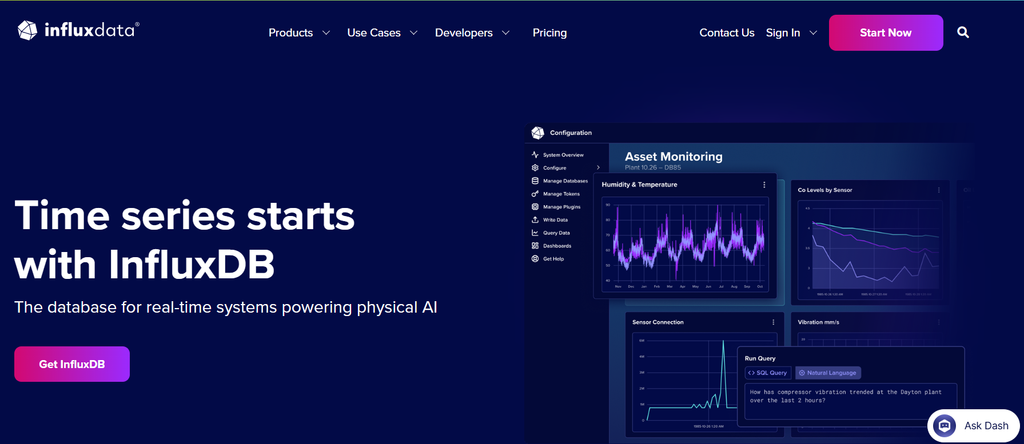Open the search magnifier icon
1024x444 pixels.
point(963,33)
